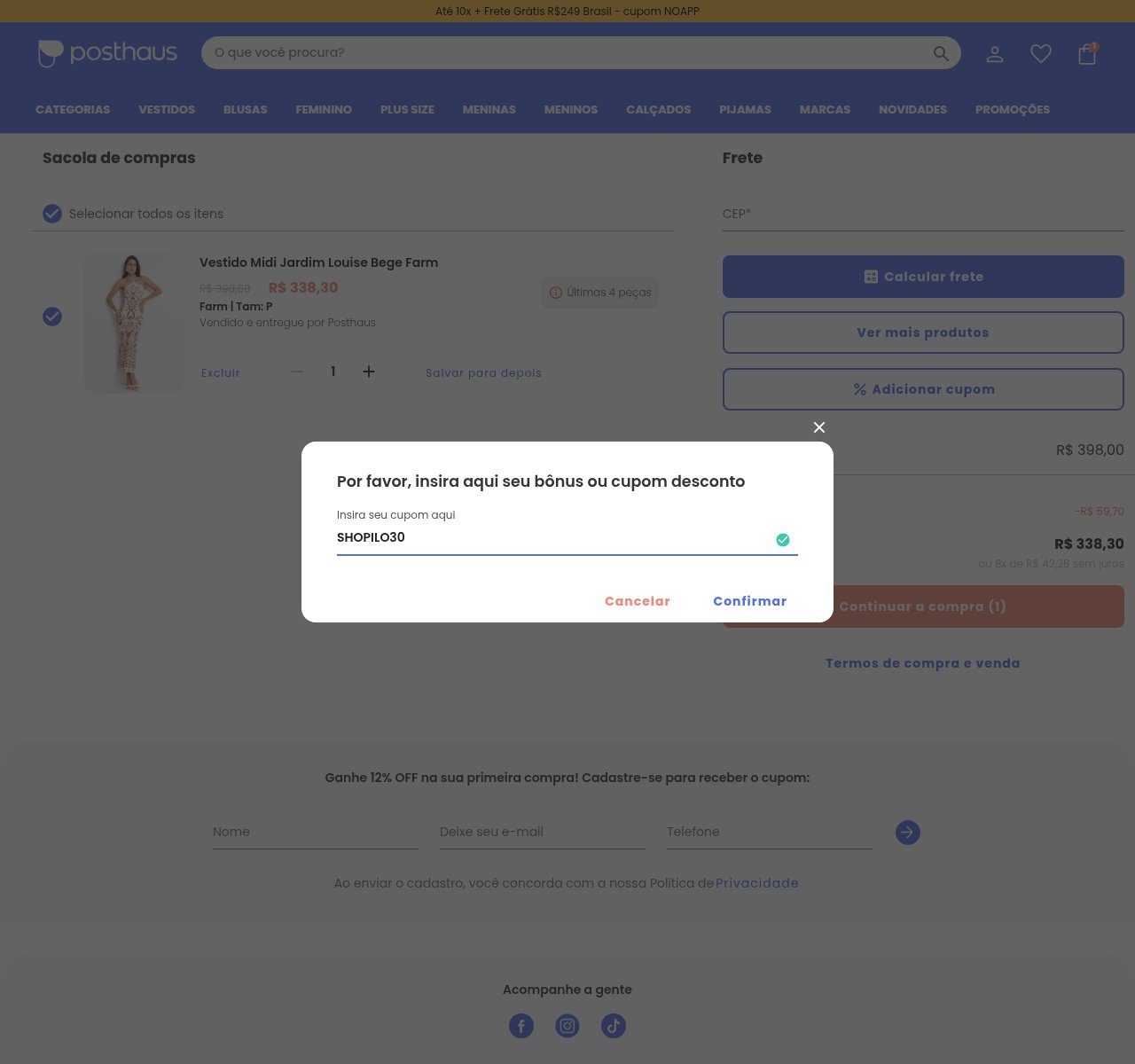Image resolution: width=1135 pixels, height=1064 pixels.
Task: Click the R$ 338,30 item price
Action: 303,288
